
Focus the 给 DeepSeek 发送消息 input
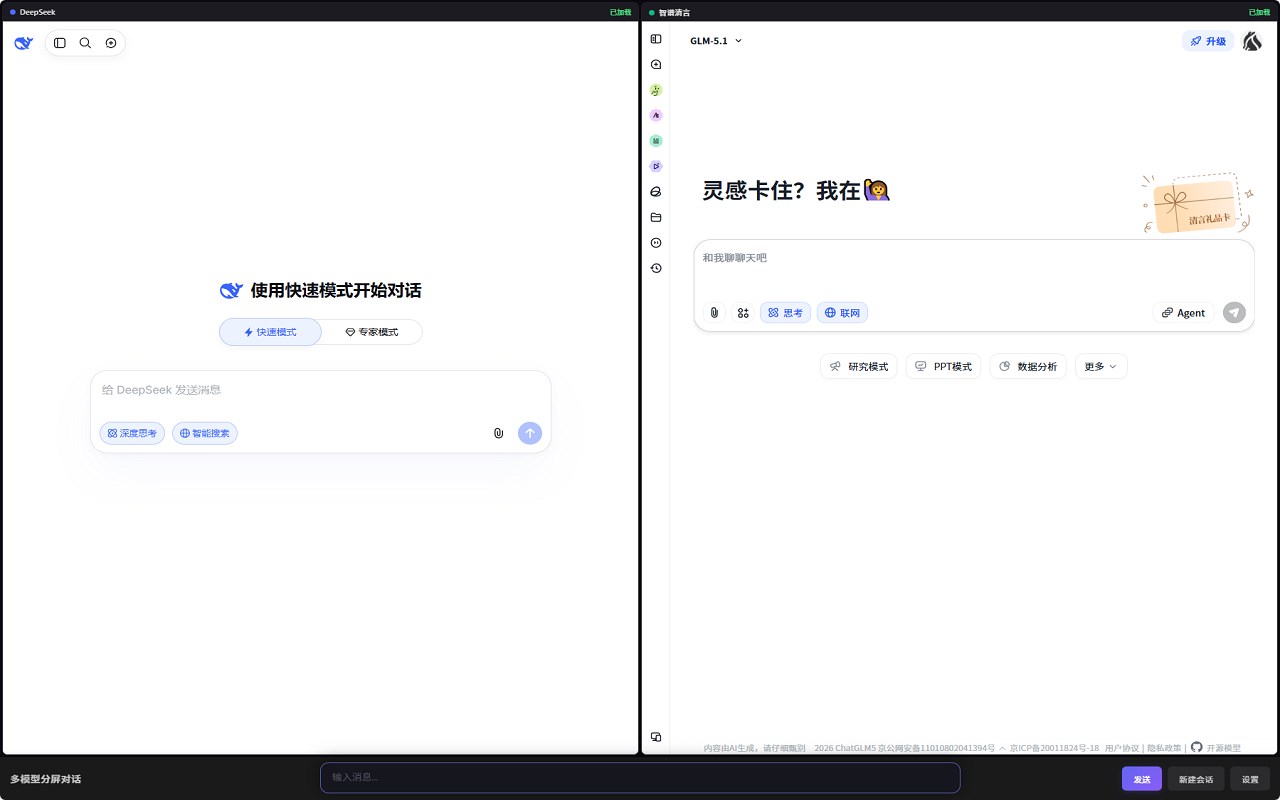coord(320,390)
